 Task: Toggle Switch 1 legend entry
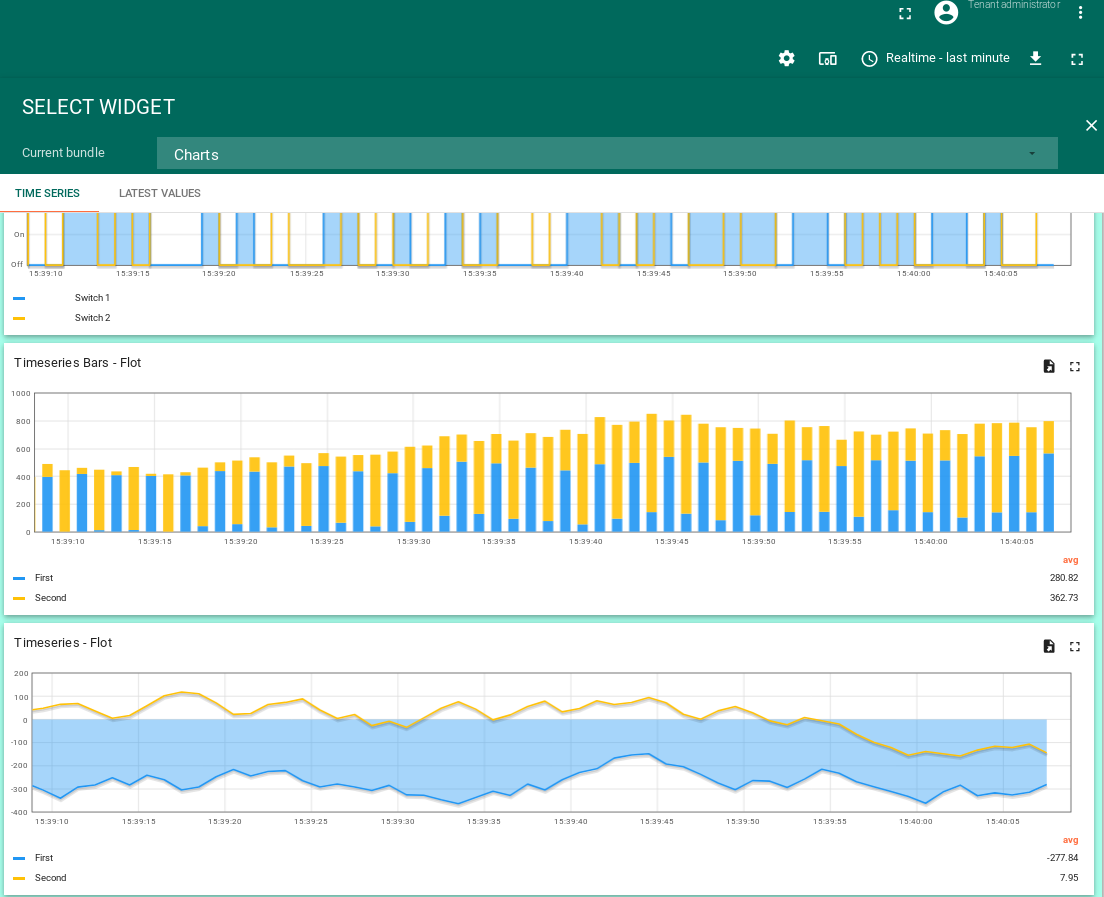coord(92,298)
